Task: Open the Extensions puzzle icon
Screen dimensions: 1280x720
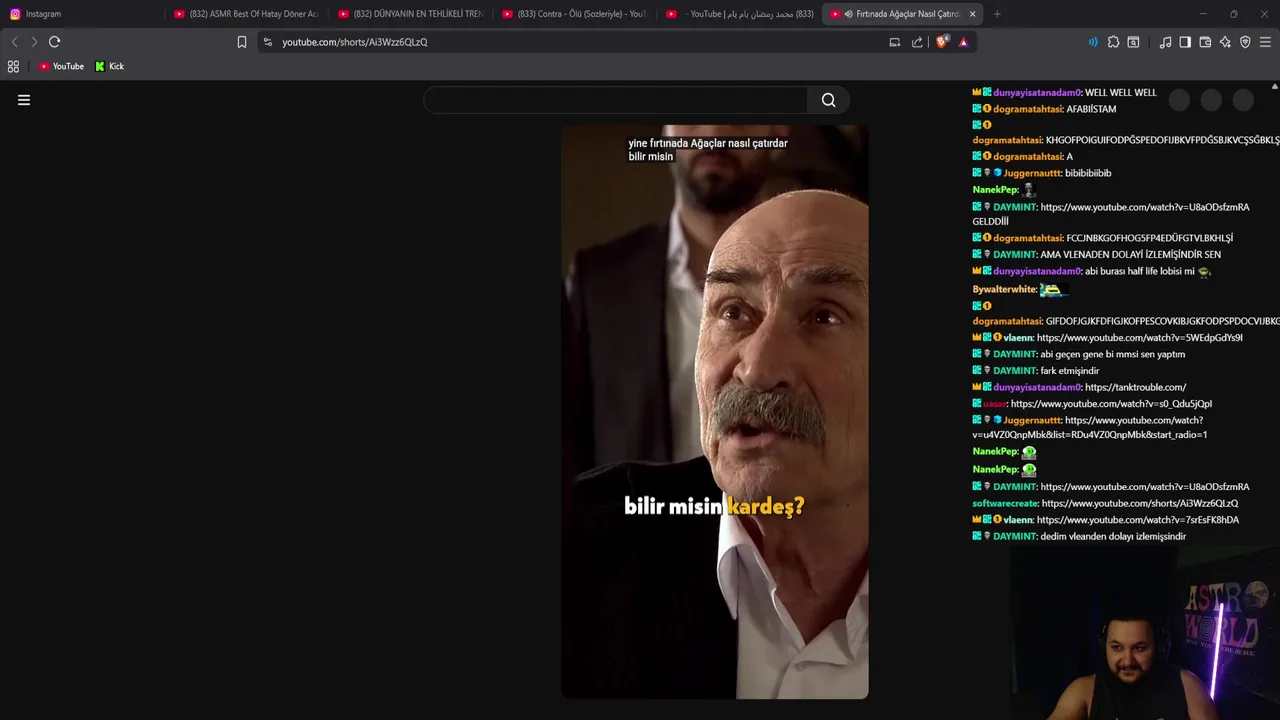Action: pos(1113,42)
